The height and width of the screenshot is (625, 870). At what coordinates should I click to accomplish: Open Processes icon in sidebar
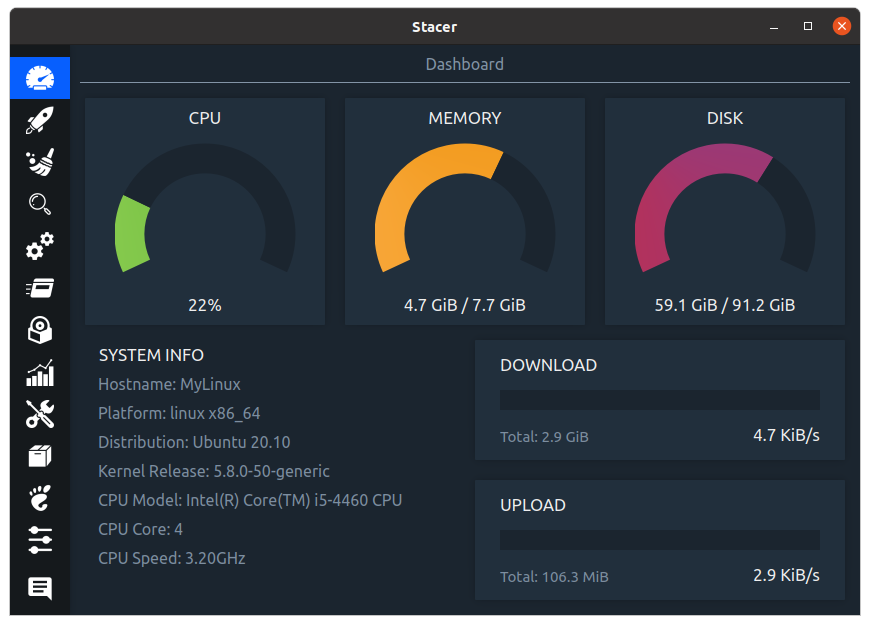click(40, 288)
